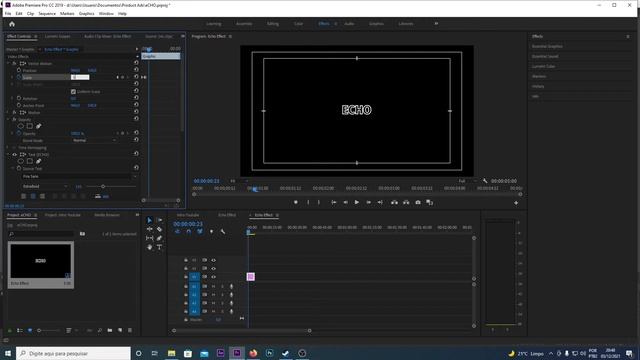
Task: Select the Ripple Edit tool
Action: point(149,229)
